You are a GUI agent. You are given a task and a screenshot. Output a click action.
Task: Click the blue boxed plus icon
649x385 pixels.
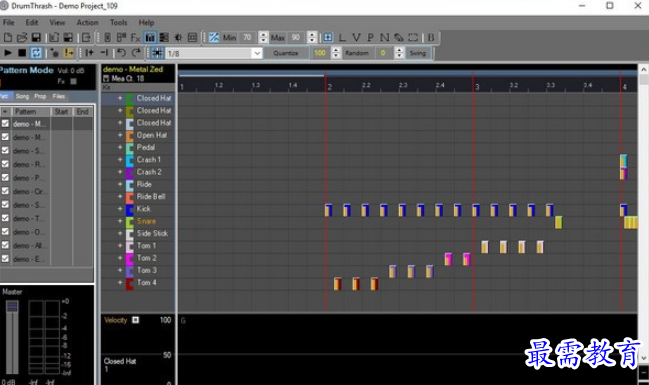[327, 38]
